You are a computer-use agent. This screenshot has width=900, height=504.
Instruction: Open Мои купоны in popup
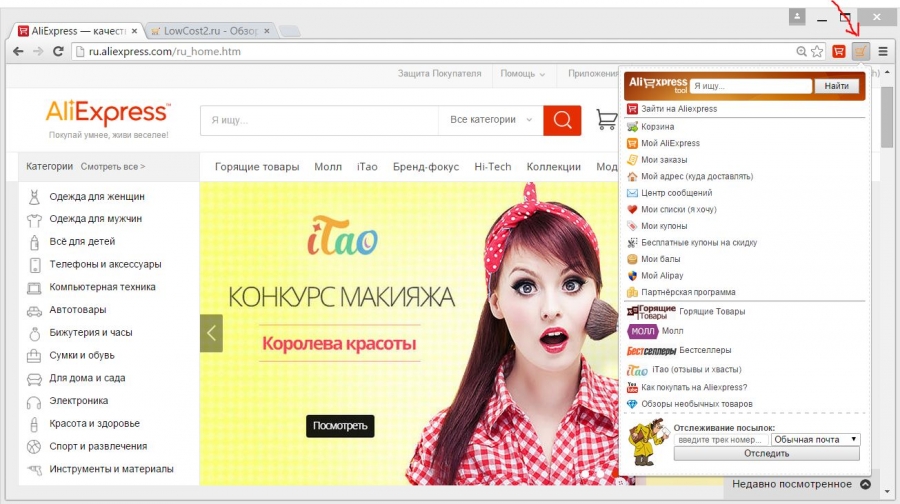664,226
